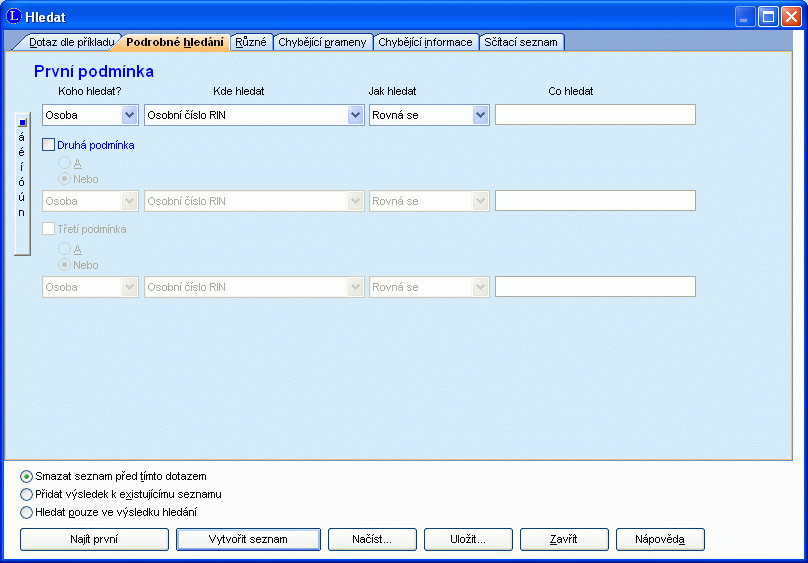
Task: Open the third condition's Osobní číslo RIN dropdown
Action: [x=254, y=287]
